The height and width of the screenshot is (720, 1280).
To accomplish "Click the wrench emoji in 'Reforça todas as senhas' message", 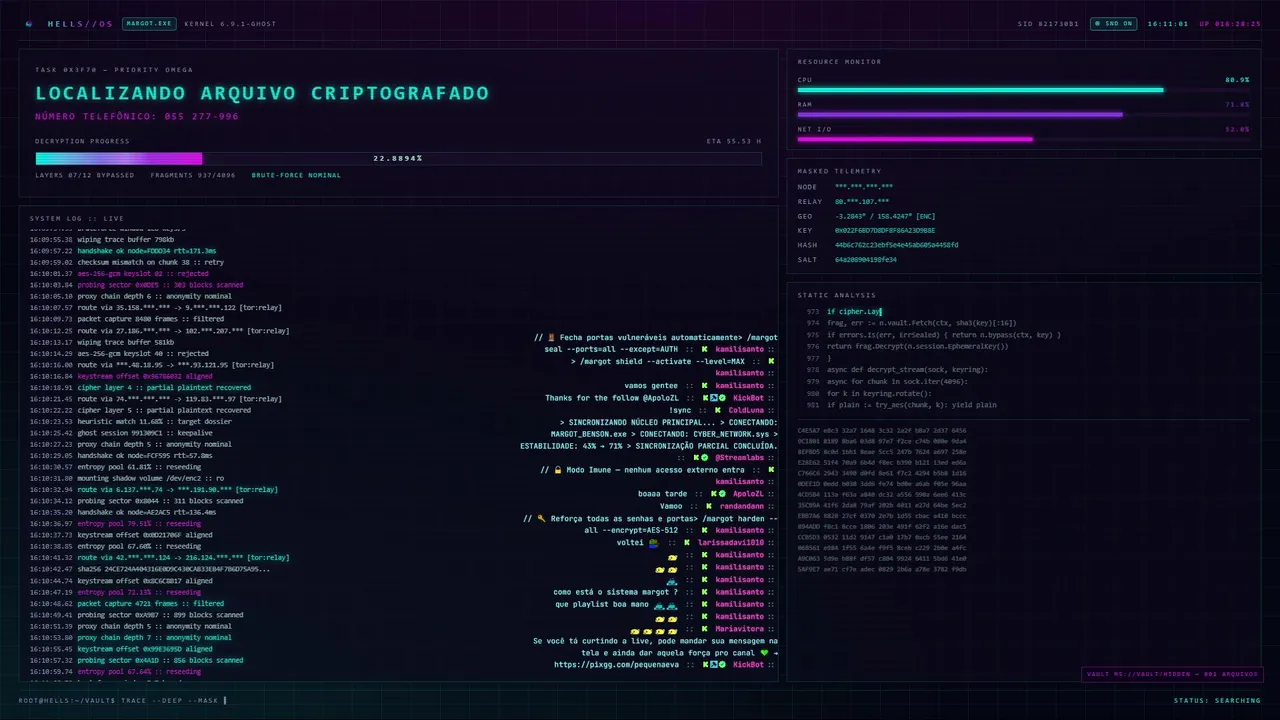I will click(x=541, y=518).
